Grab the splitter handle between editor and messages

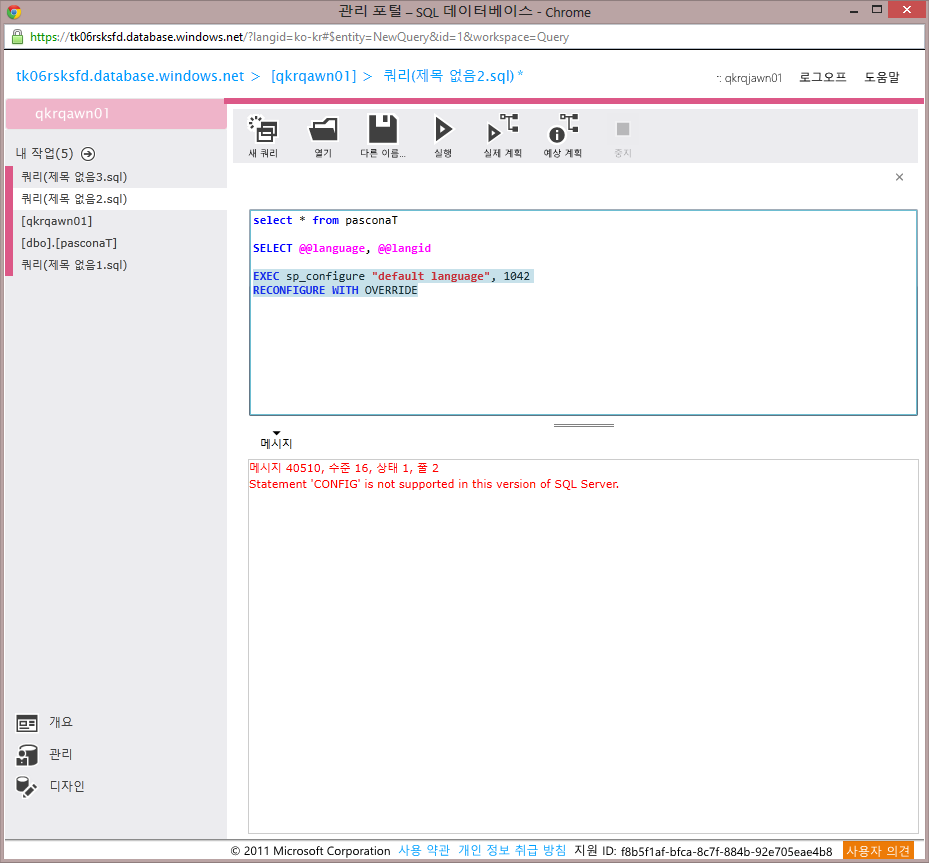pos(584,425)
